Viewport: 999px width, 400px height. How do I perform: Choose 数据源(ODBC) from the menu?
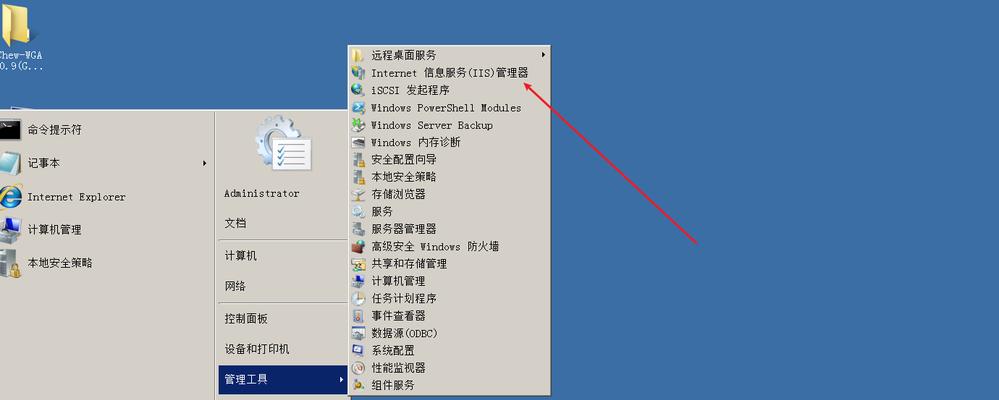(450, 333)
